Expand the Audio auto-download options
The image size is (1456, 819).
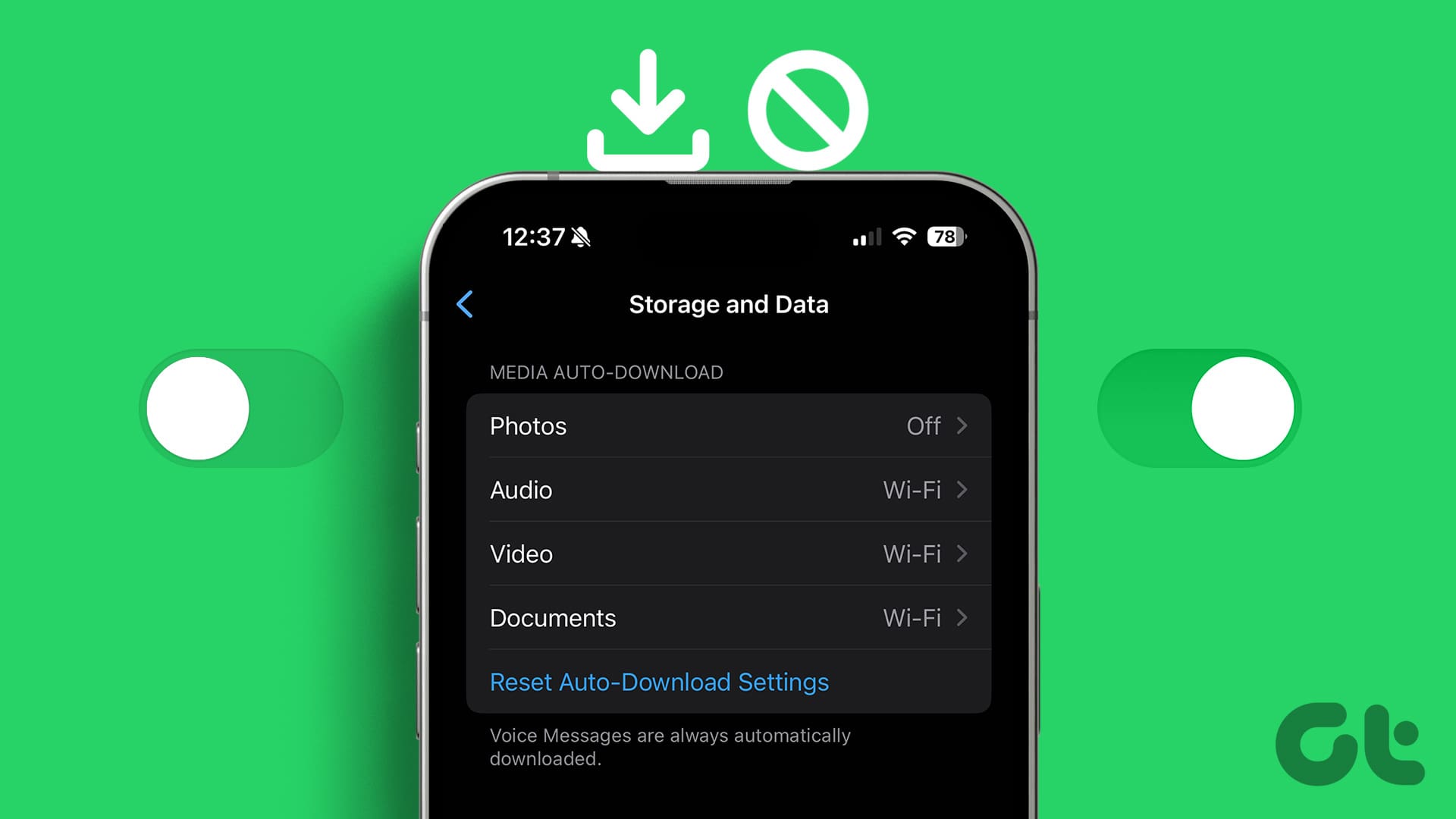(x=728, y=490)
